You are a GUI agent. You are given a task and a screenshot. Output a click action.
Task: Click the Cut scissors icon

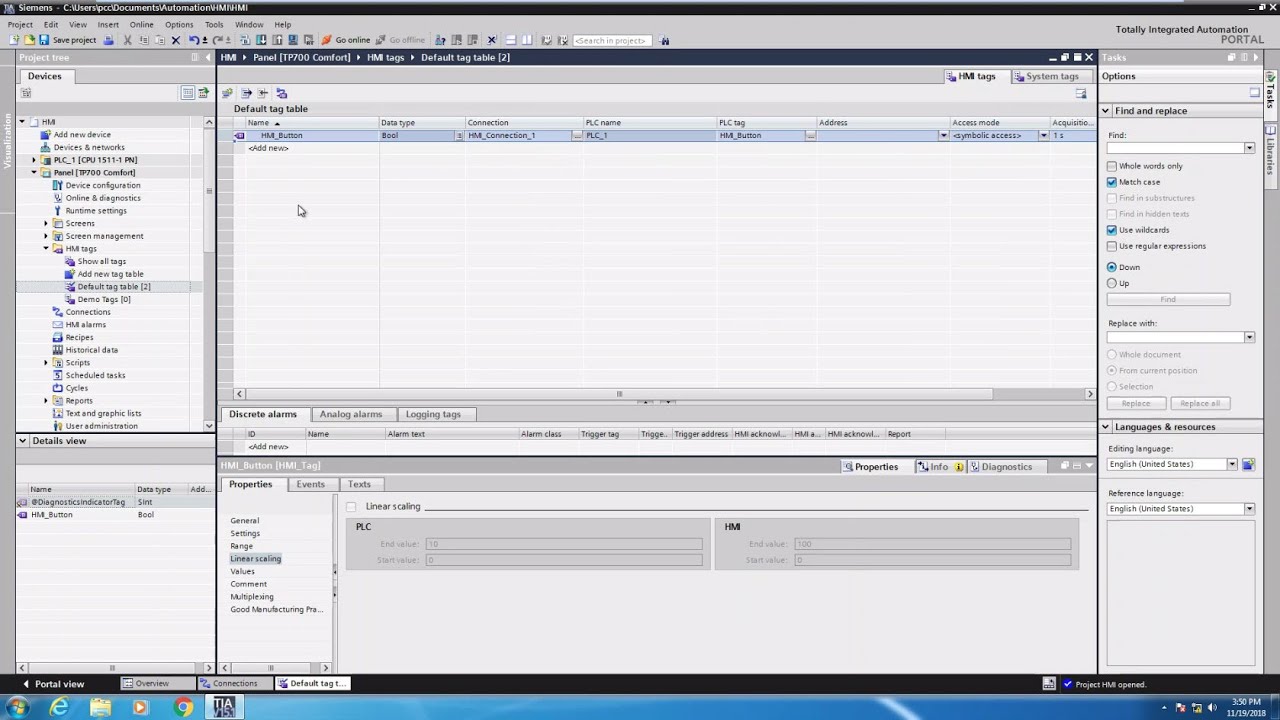(x=127, y=40)
